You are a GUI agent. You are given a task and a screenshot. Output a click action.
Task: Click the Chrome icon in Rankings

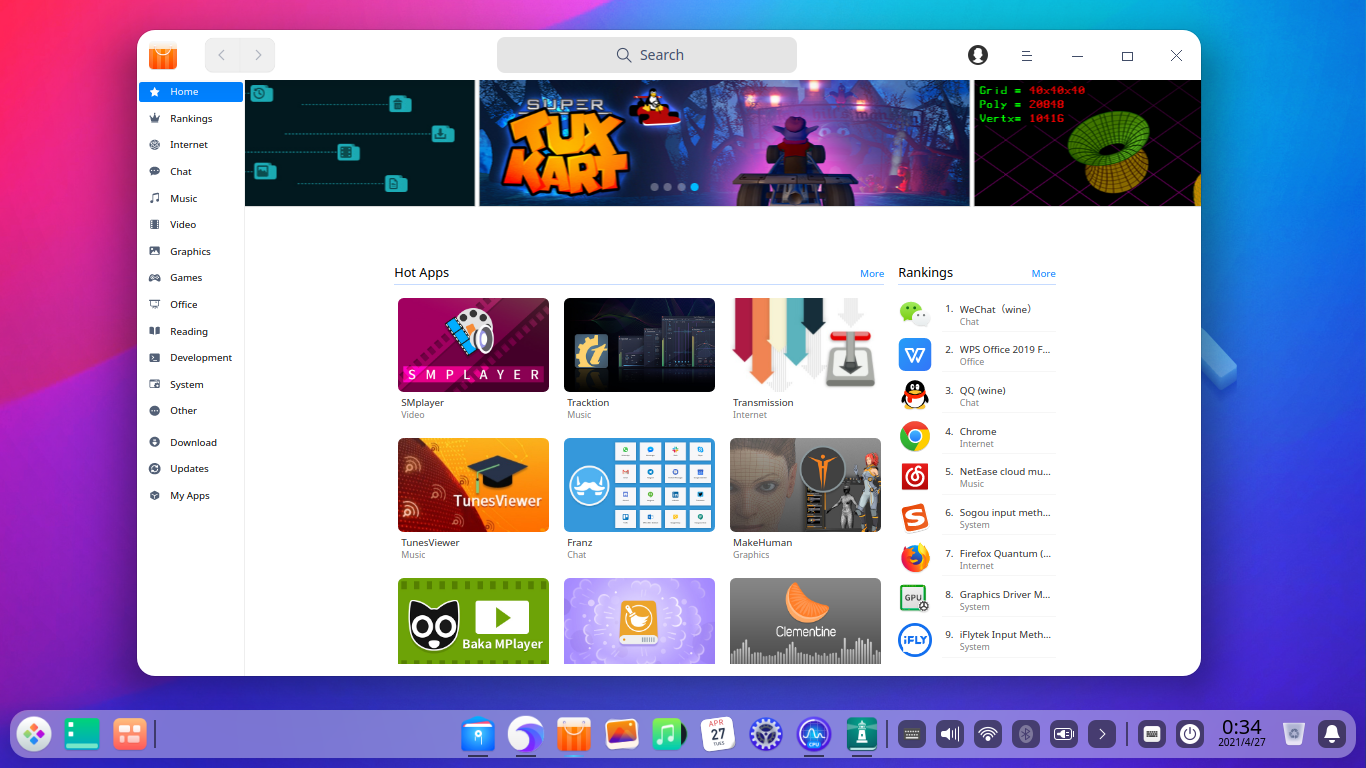(914, 437)
